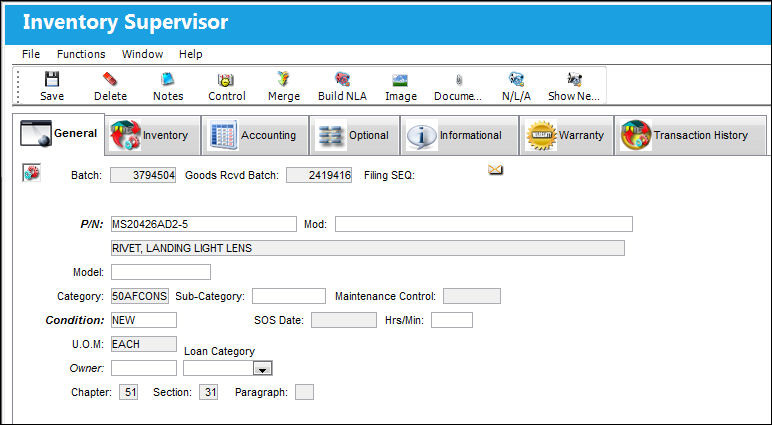Click the SOS Date field
Image resolution: width=772 pixels, height=425 pixels.
pyautogui.click(x=344, y=320)
